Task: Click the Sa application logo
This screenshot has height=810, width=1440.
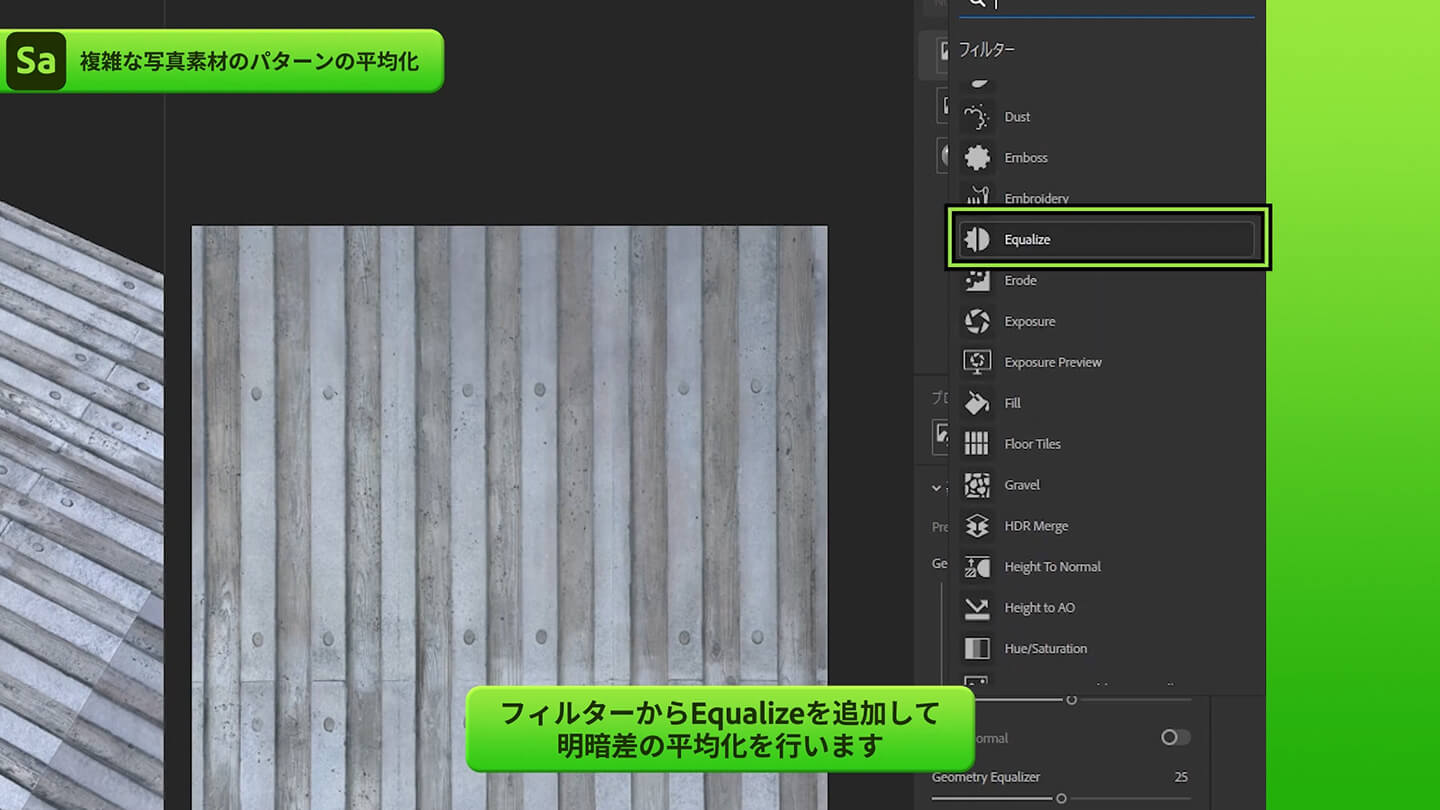Action: click(x=36, y=61)
